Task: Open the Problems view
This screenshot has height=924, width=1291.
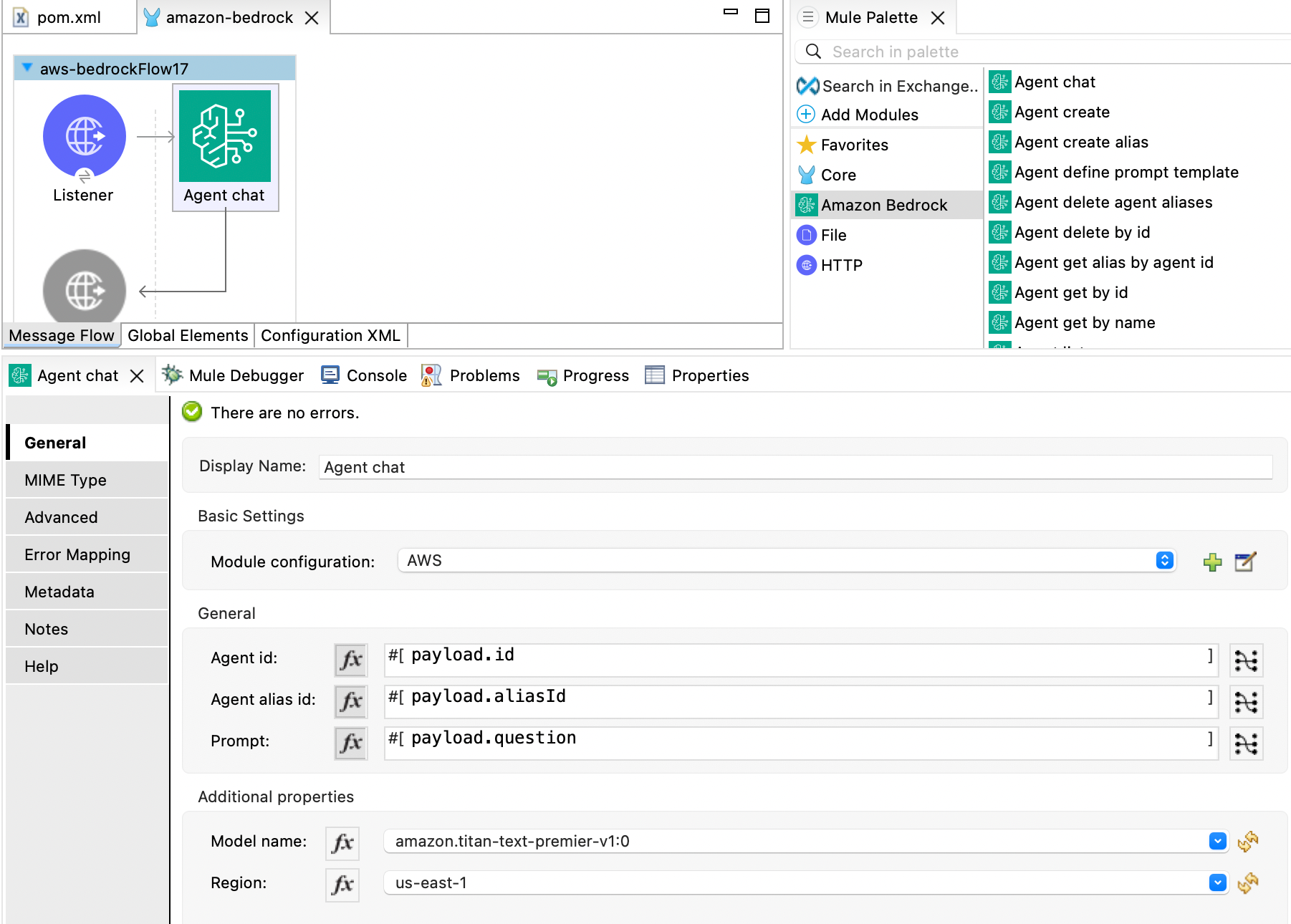Action: [471, 375]
